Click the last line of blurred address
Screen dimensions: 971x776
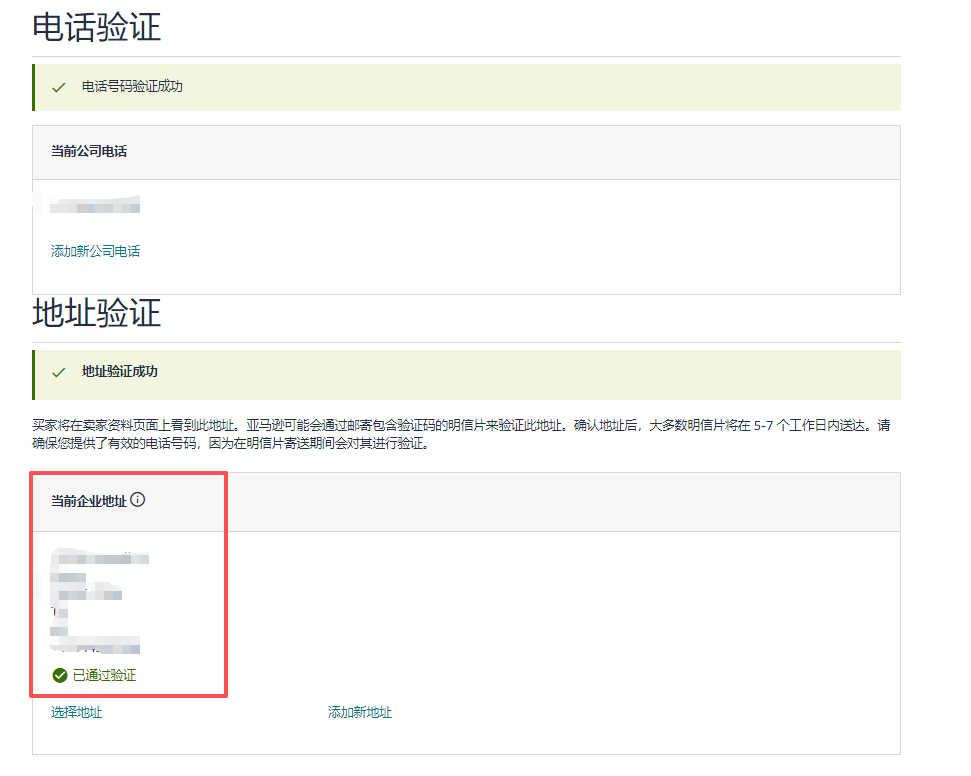100,648
